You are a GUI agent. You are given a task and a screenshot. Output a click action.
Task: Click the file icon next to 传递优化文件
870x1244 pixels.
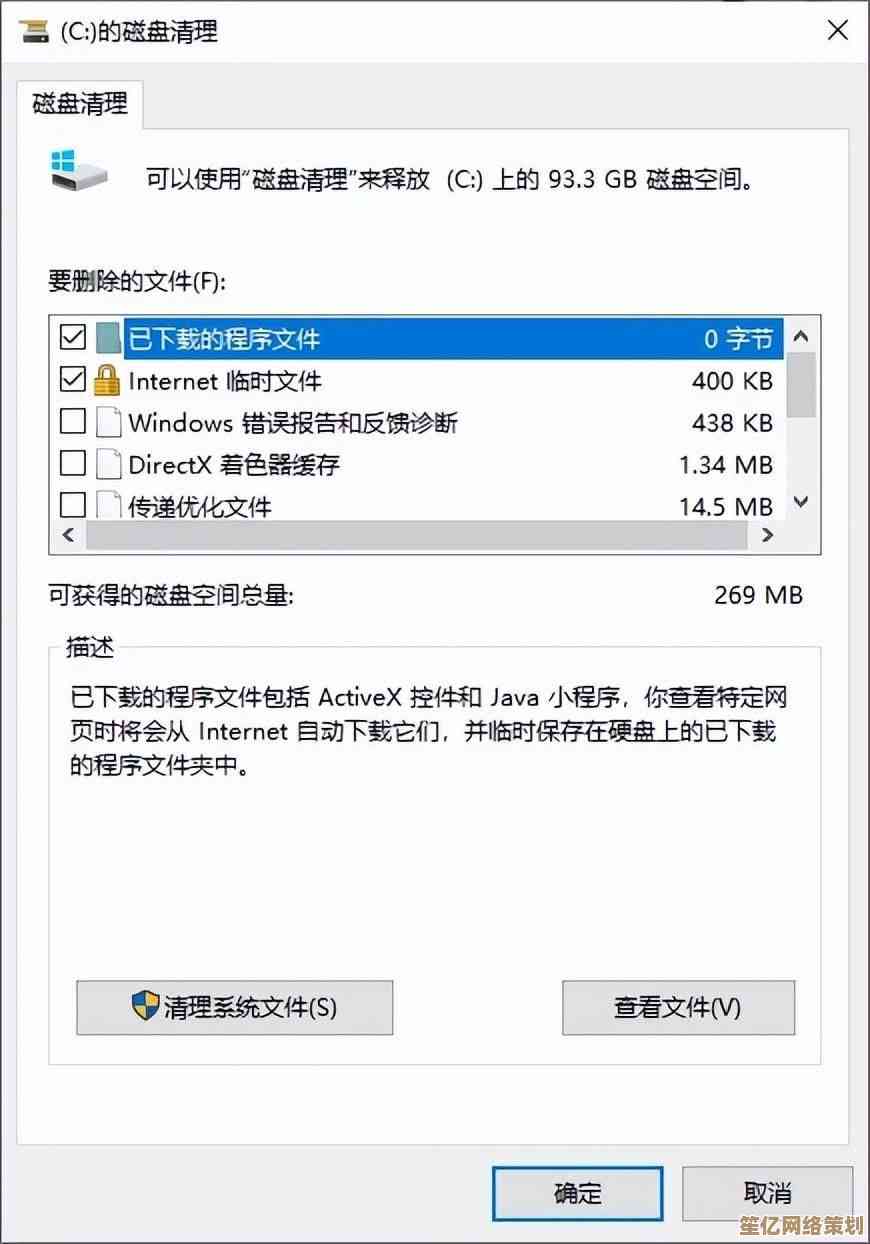tap(107, 505)
